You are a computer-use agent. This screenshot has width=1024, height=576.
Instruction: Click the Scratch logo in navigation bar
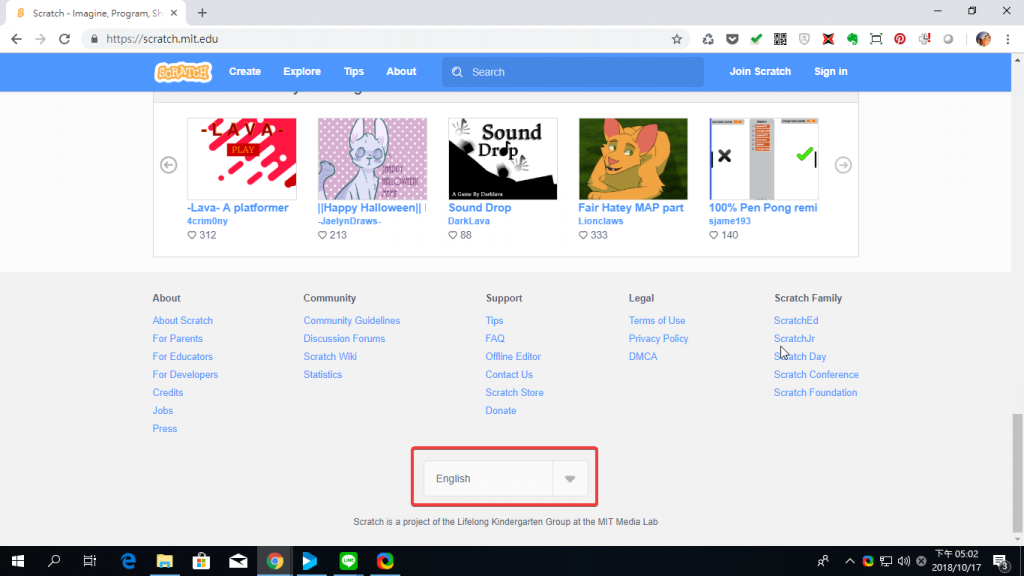183,72
